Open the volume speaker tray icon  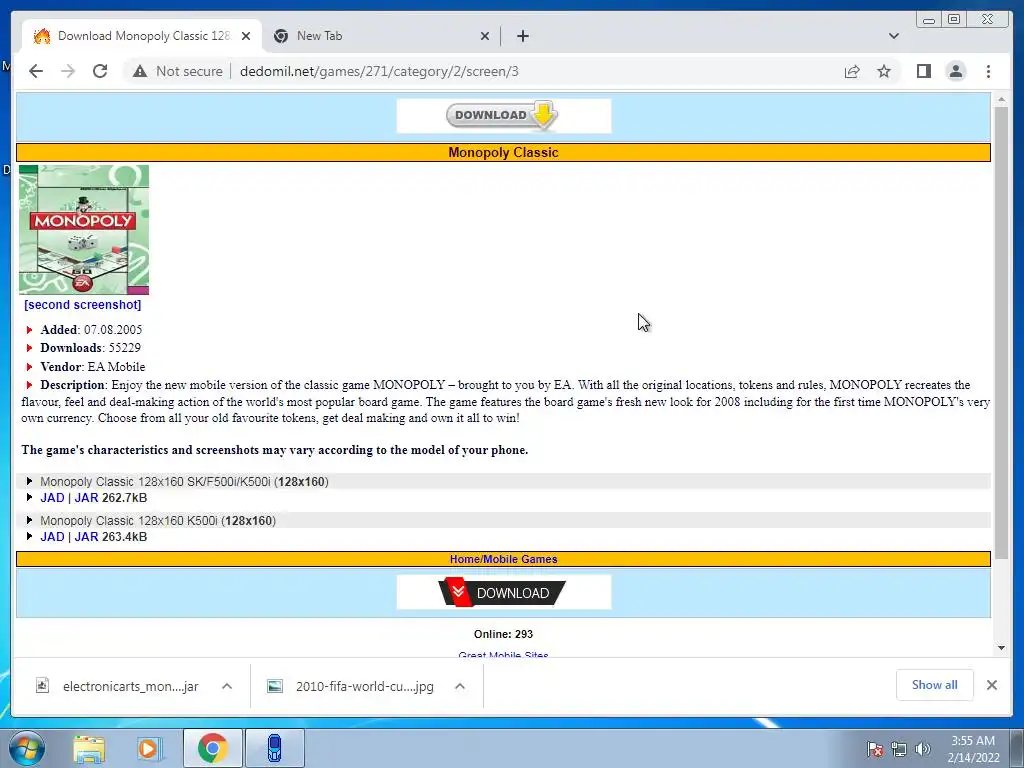pos(922,749)
